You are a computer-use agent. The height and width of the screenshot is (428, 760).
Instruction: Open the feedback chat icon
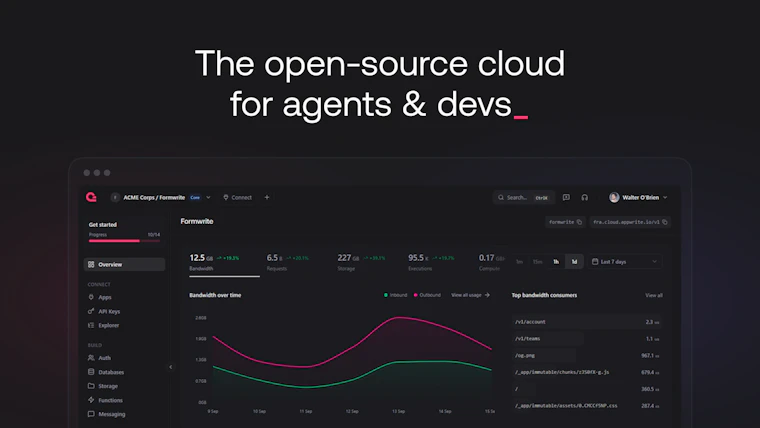(566, 197)
